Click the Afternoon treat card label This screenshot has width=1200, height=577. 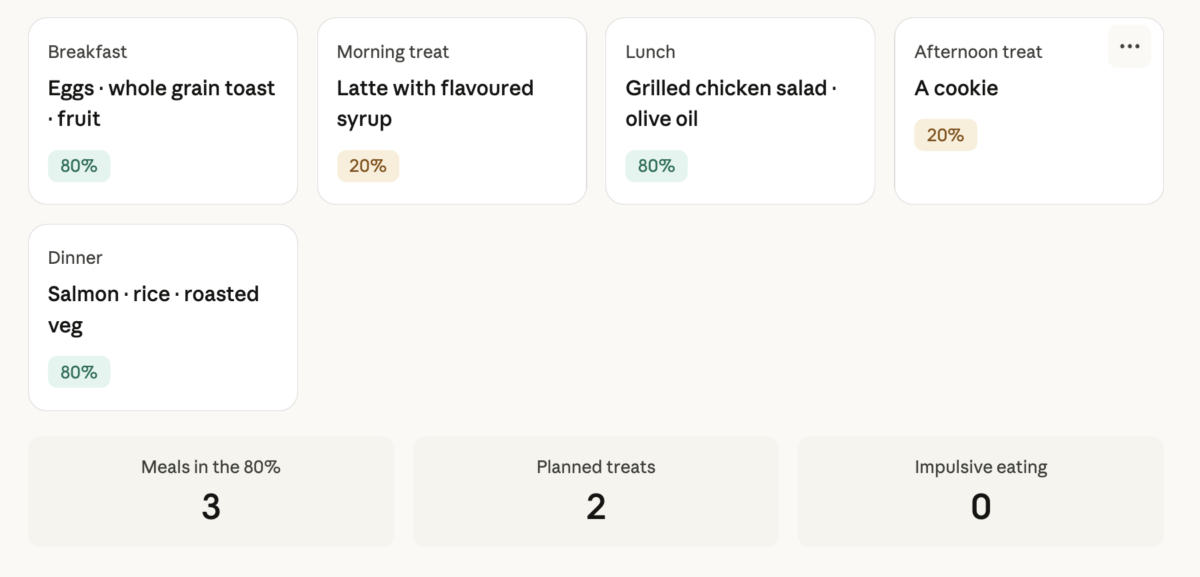click(978, 52)
